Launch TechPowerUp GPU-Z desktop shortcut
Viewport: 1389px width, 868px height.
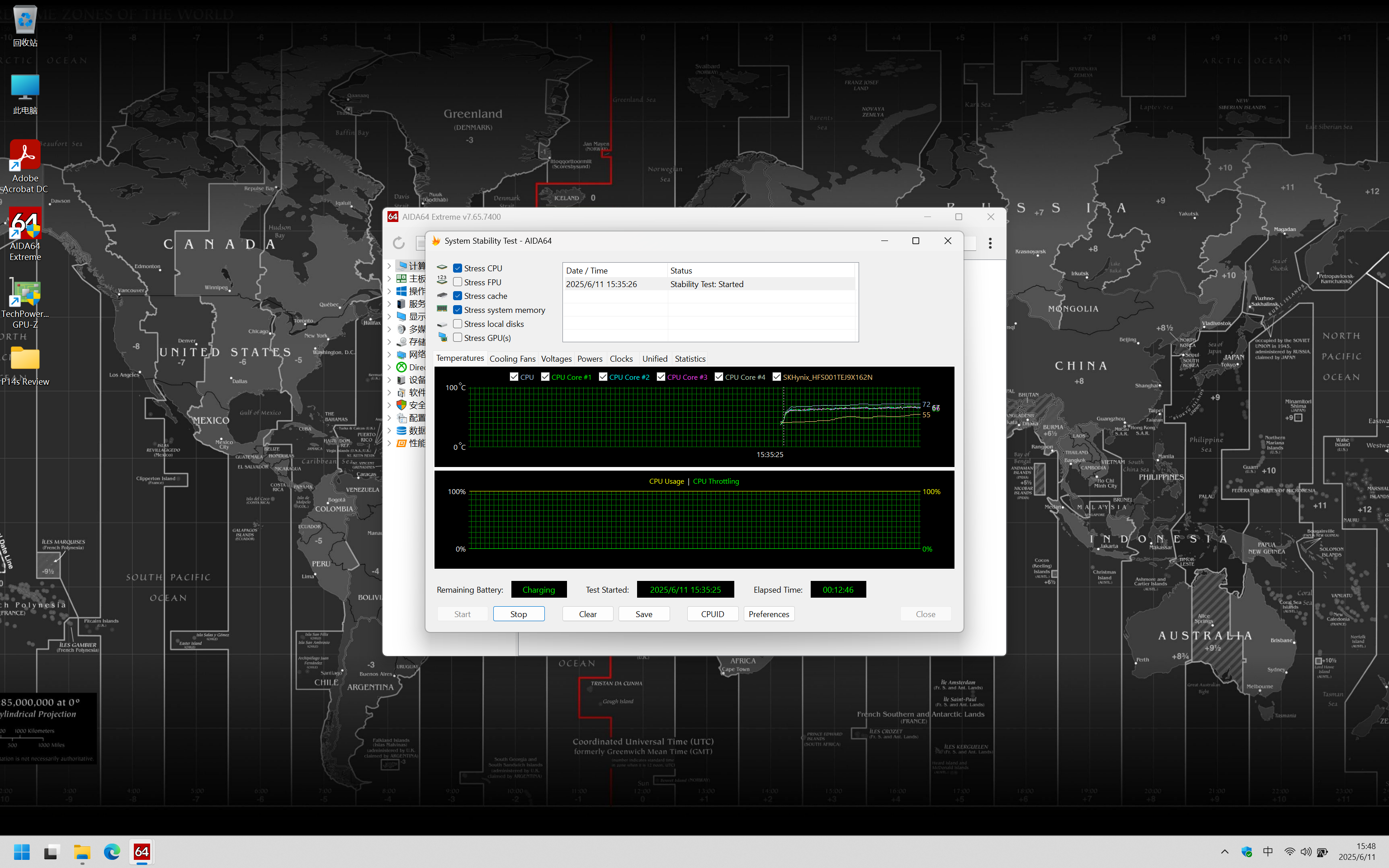(x=25, y=303)
